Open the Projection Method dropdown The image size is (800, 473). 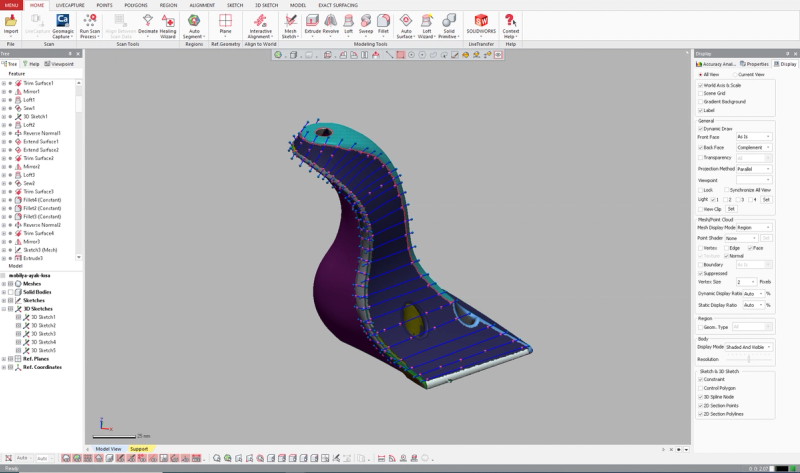[x=754, y=169]
